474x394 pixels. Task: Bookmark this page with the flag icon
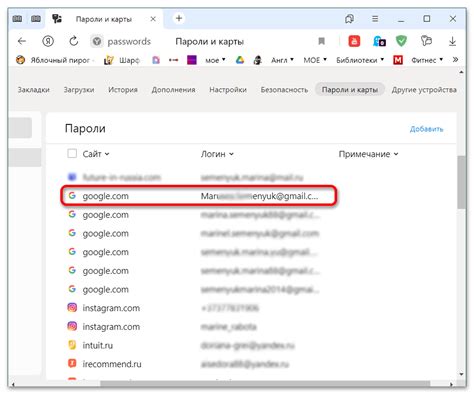(321, 41)
